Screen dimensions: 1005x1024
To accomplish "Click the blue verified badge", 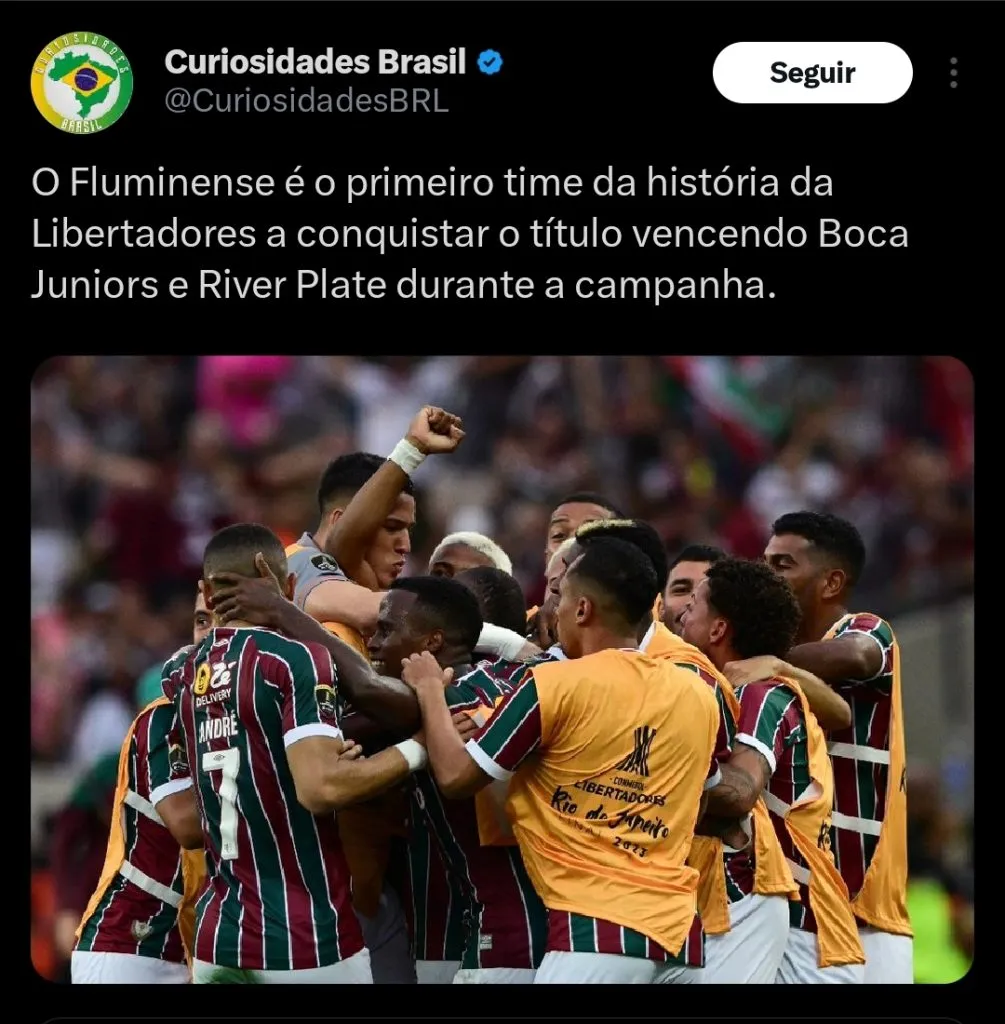I will pyautogui.click(x=490, y=62).
